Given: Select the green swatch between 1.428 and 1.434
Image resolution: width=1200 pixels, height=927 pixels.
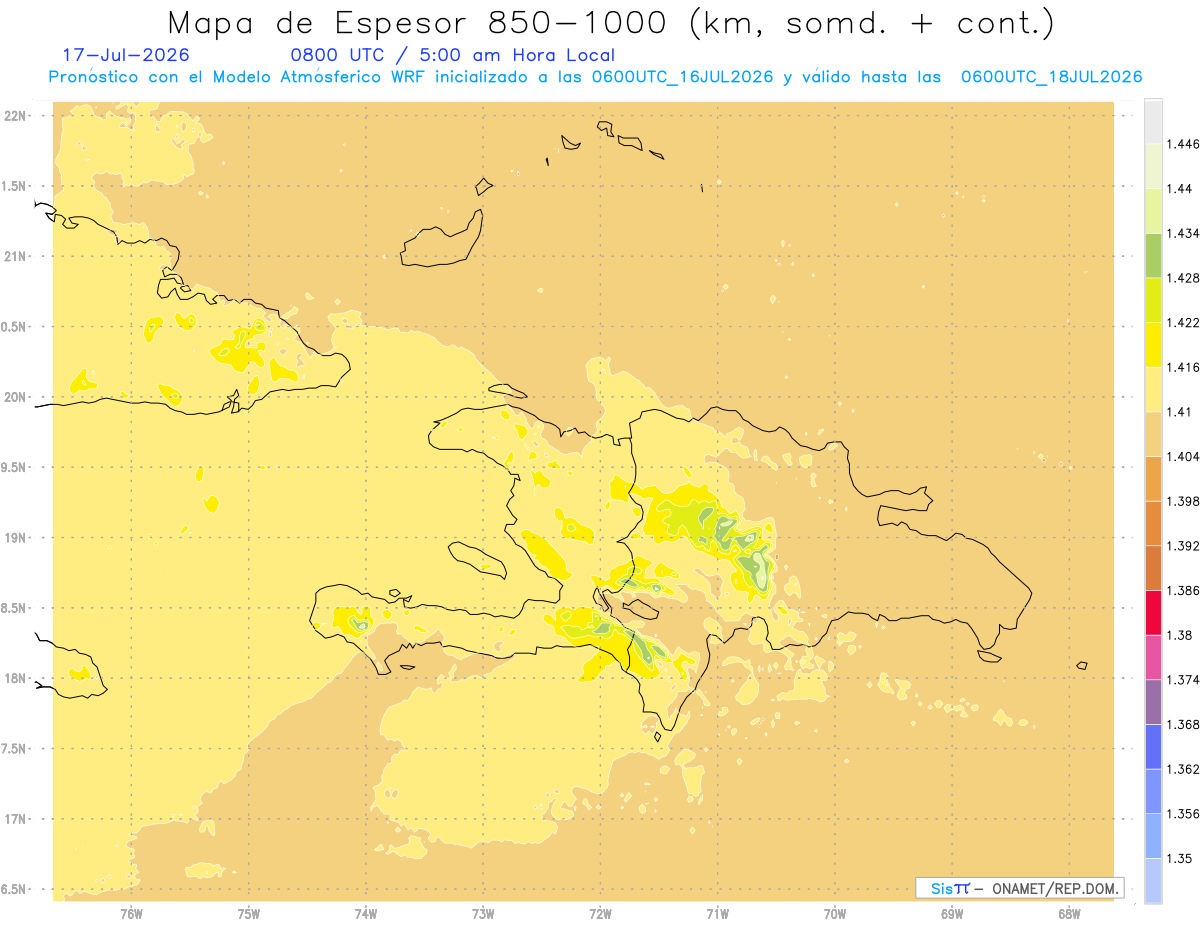Looking at the screenshot, I should [x=1153, y=256].
